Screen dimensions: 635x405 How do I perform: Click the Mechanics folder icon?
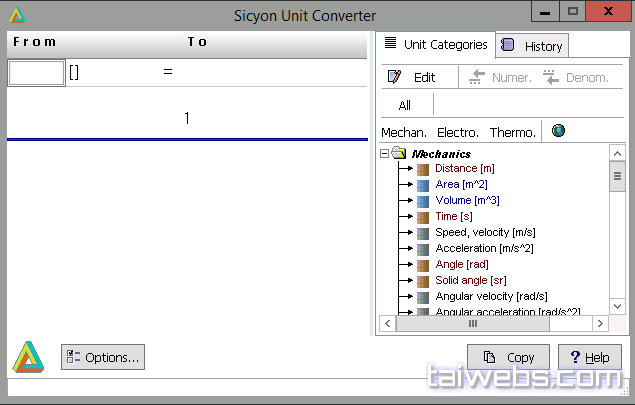(399, 154)
